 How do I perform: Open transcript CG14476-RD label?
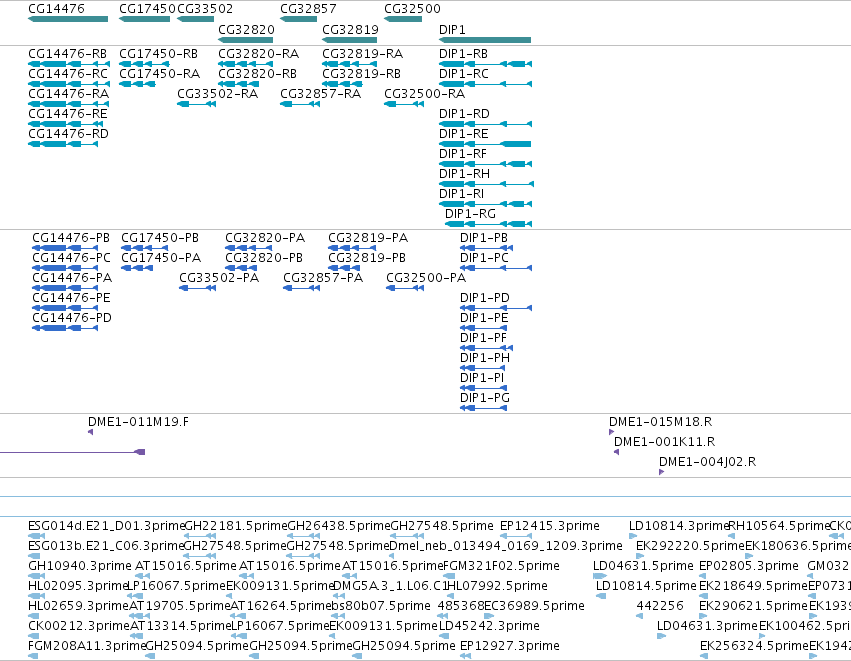(x=68, y=134)
